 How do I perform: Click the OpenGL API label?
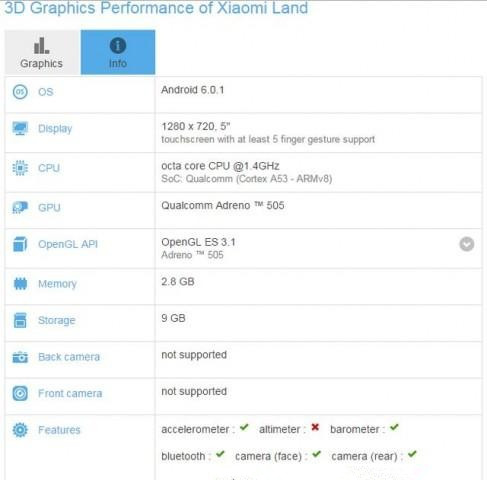(68, 244)
